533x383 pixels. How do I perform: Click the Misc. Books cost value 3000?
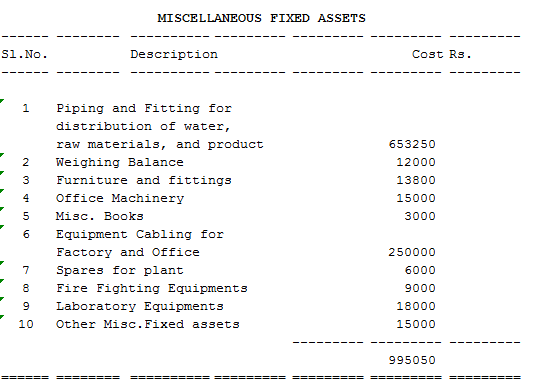[x=420, y=216]
